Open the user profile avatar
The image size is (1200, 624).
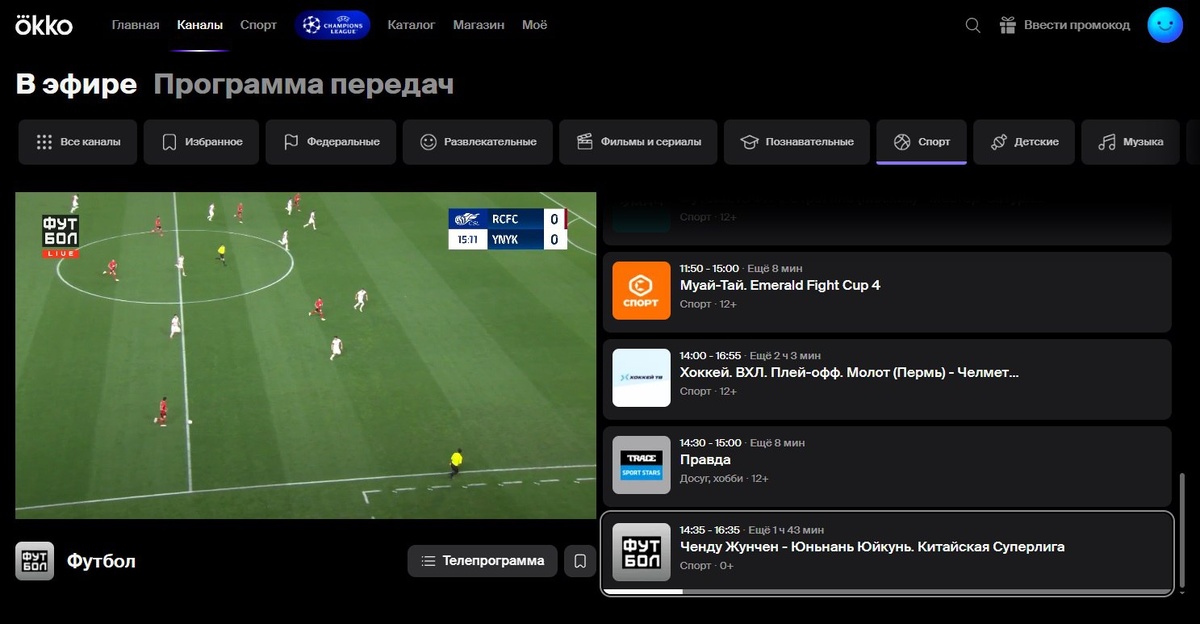pyautogui.click(x=1165, y=25)
